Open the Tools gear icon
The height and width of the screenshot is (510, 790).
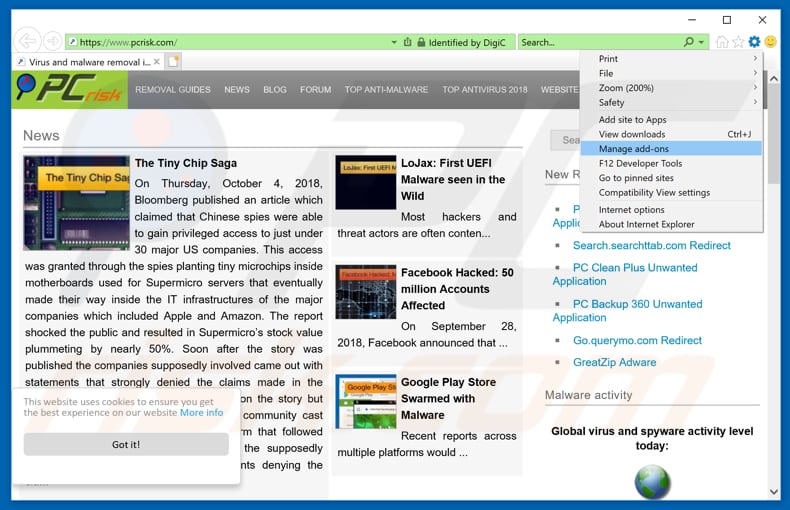tap(755, 42)
